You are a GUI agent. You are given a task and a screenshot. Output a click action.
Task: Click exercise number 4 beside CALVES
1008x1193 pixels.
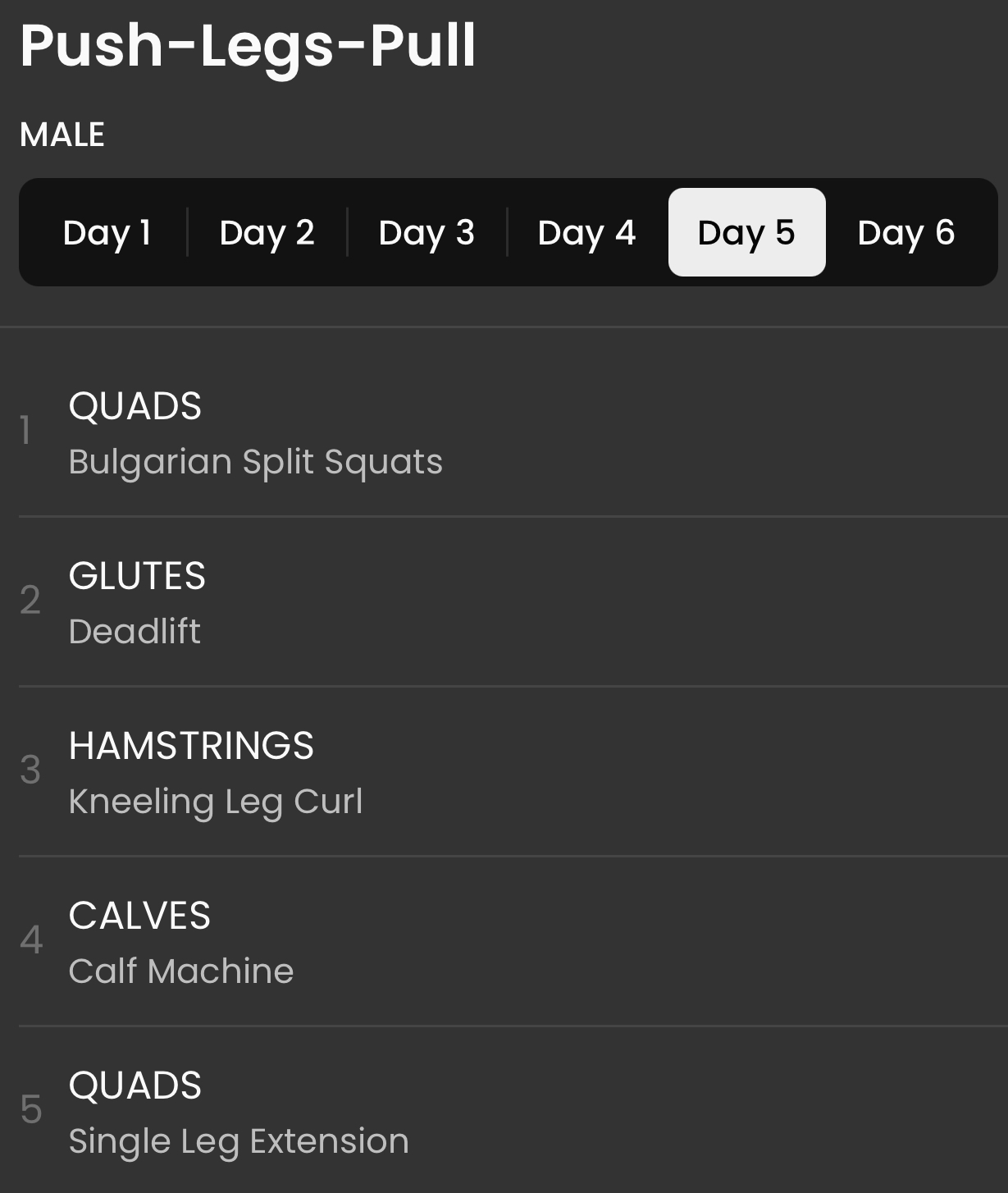31,940
